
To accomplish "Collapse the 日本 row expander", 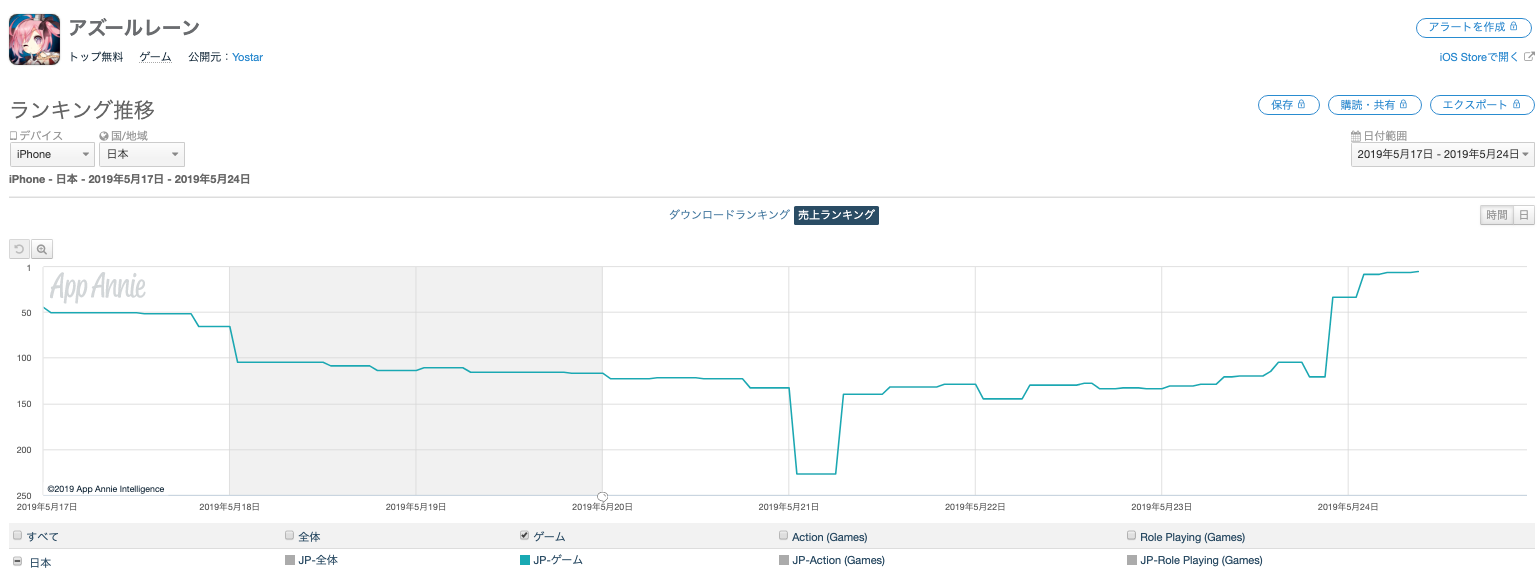I will point(17,562).
